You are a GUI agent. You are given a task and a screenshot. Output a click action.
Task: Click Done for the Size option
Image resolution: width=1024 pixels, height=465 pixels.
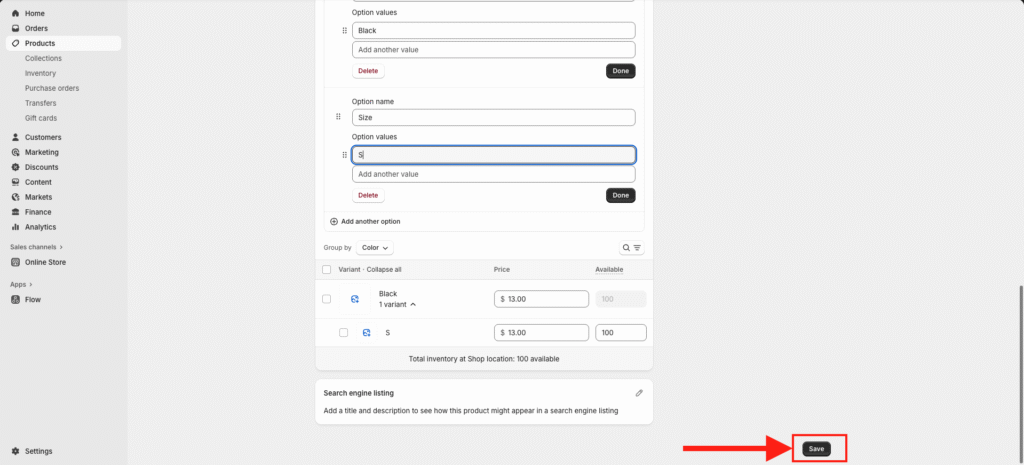[x=620, y=195]
